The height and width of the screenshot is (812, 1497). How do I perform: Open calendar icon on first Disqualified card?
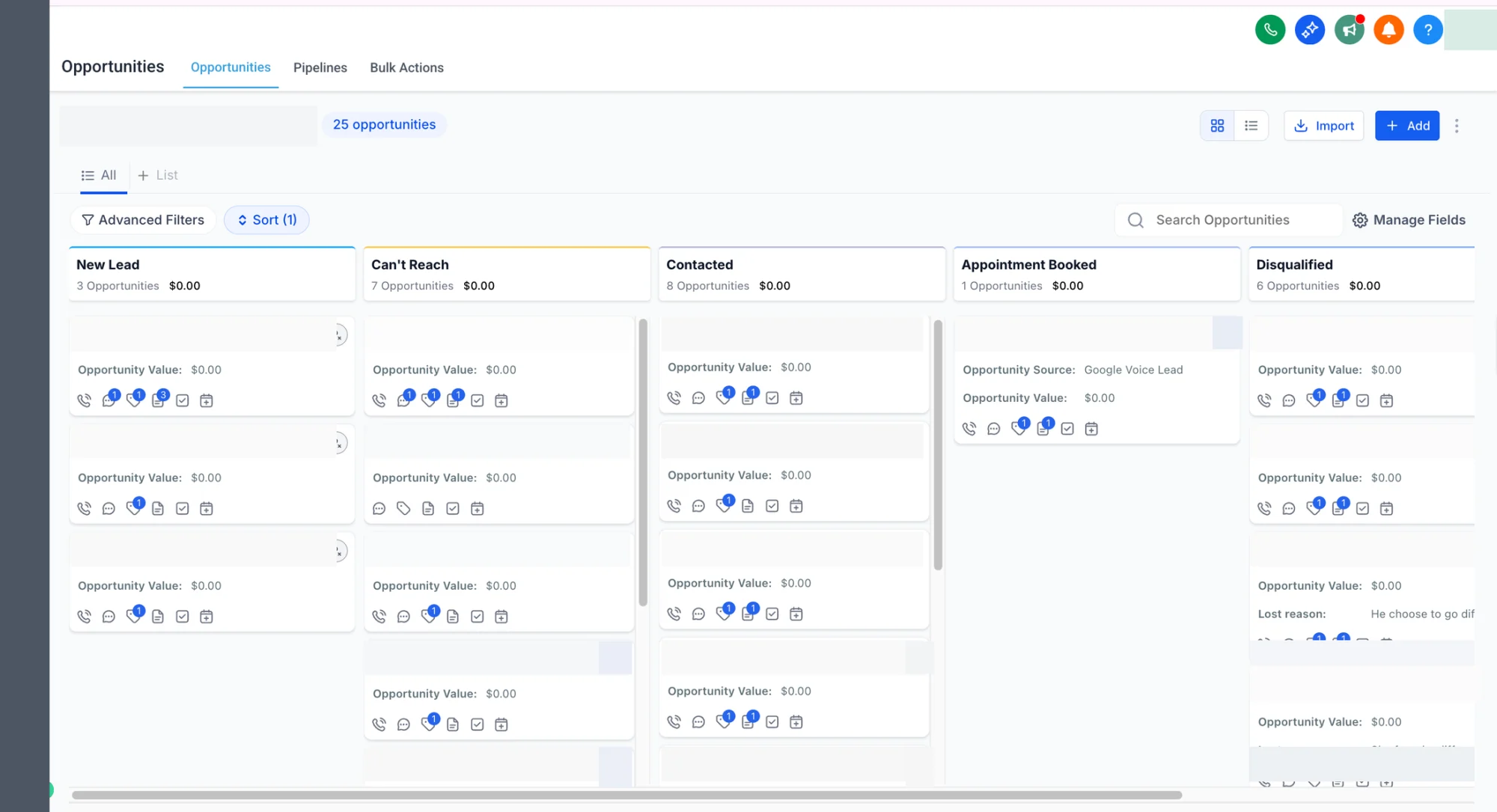tap(1386, 400)
